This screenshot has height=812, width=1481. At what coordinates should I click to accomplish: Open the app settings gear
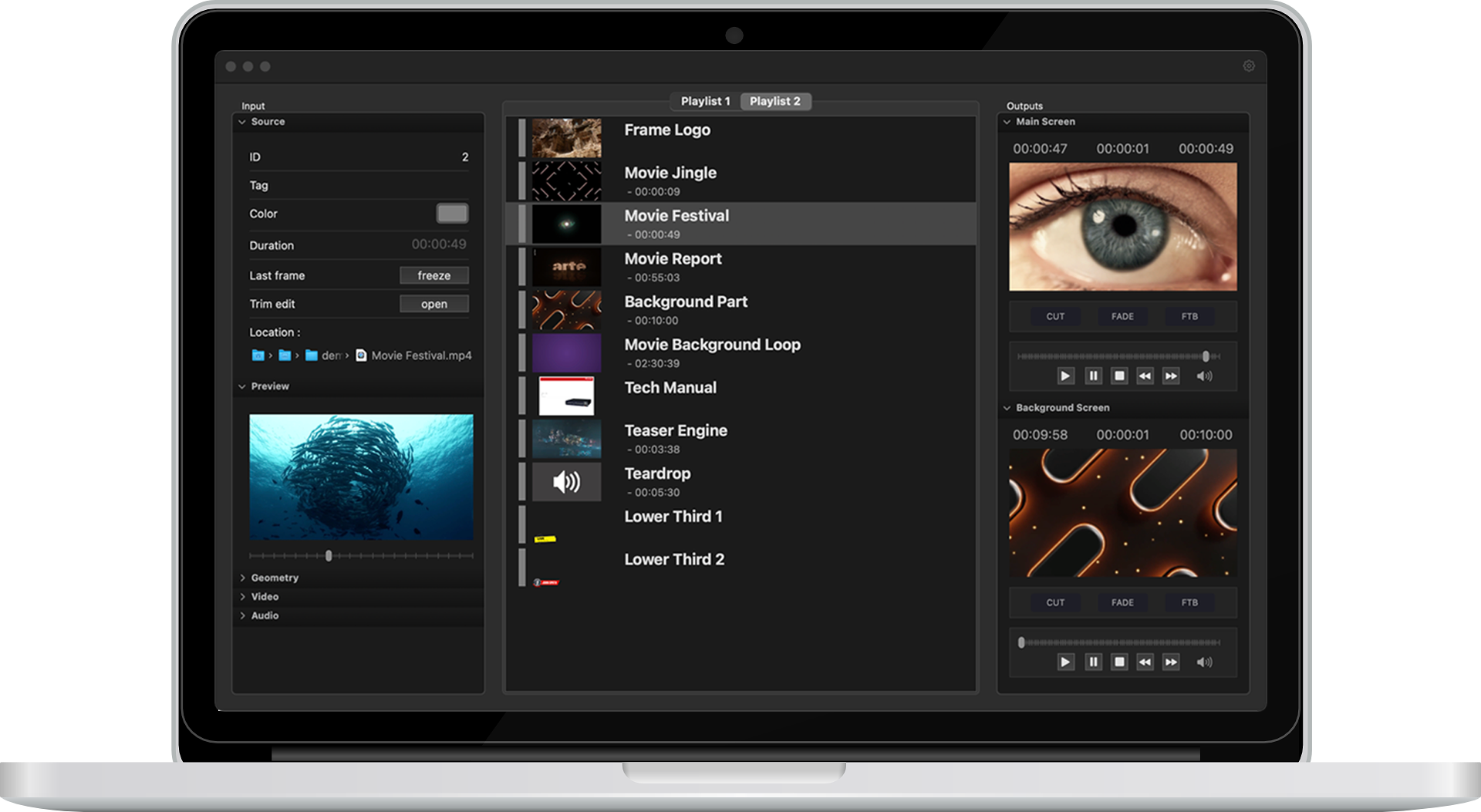point(1250,66)
